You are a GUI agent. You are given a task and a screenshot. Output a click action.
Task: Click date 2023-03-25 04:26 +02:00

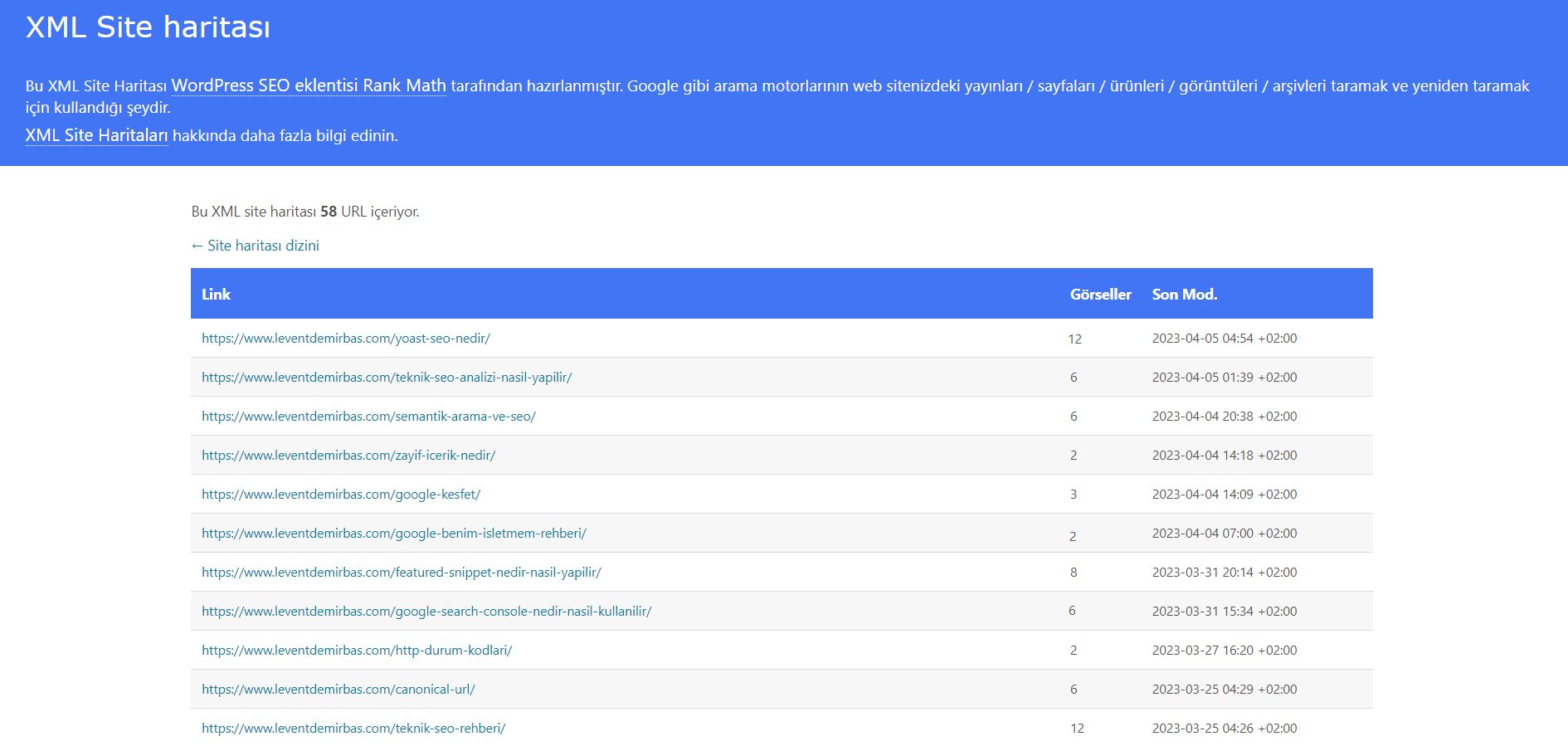click(1225, 729)
